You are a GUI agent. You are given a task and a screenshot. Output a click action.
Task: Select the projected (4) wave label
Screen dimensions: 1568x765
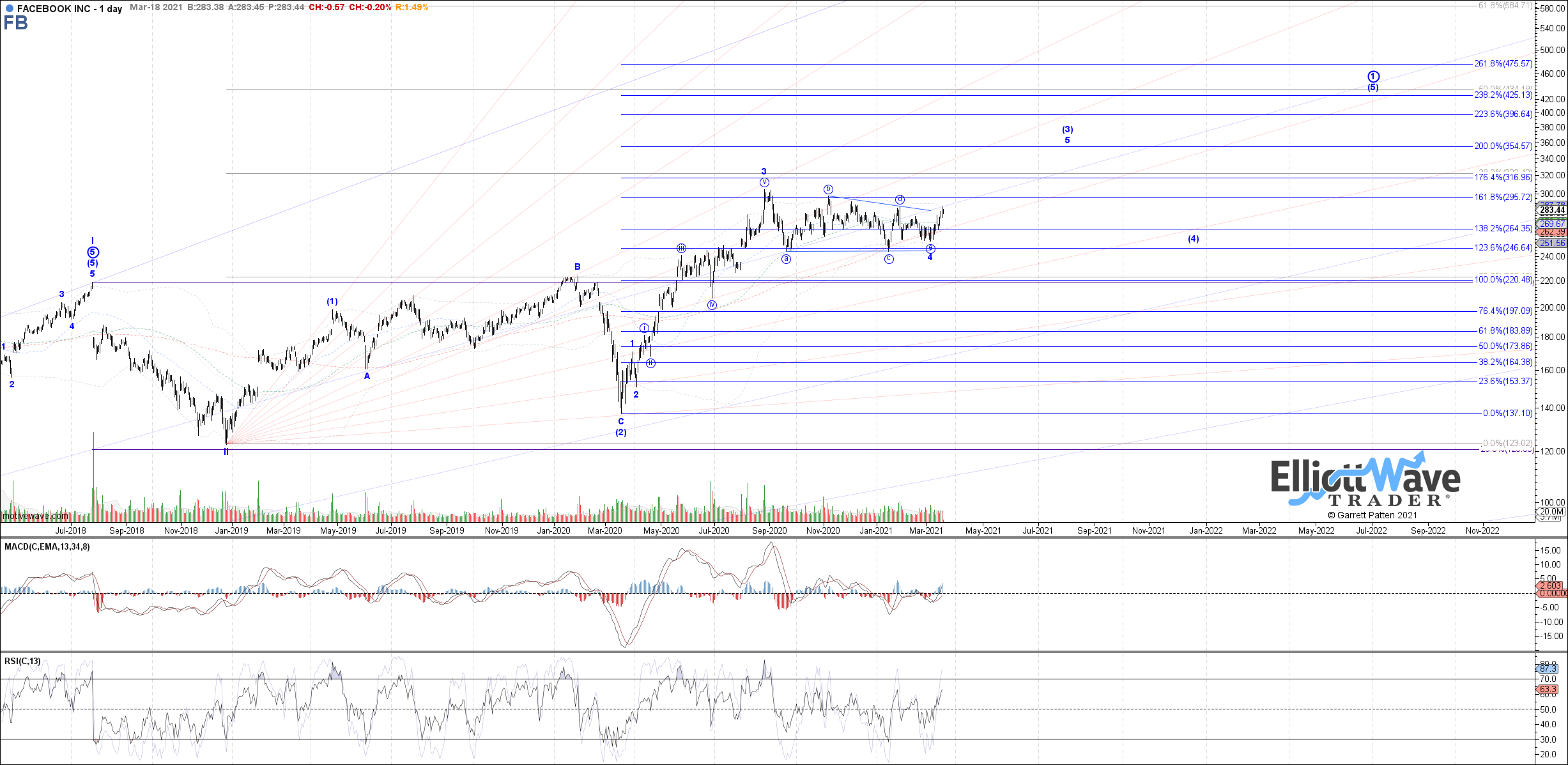tap(1194, 239)
